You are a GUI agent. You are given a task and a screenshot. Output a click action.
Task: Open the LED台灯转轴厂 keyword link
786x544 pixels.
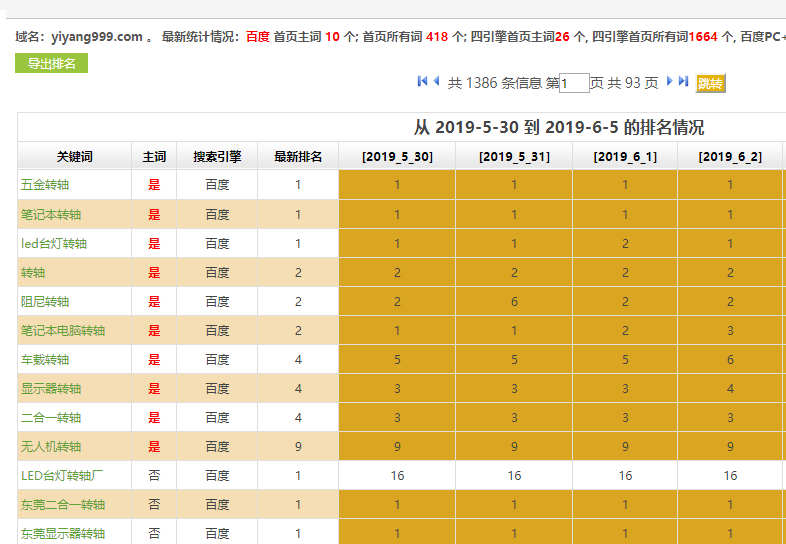point(60,476)
